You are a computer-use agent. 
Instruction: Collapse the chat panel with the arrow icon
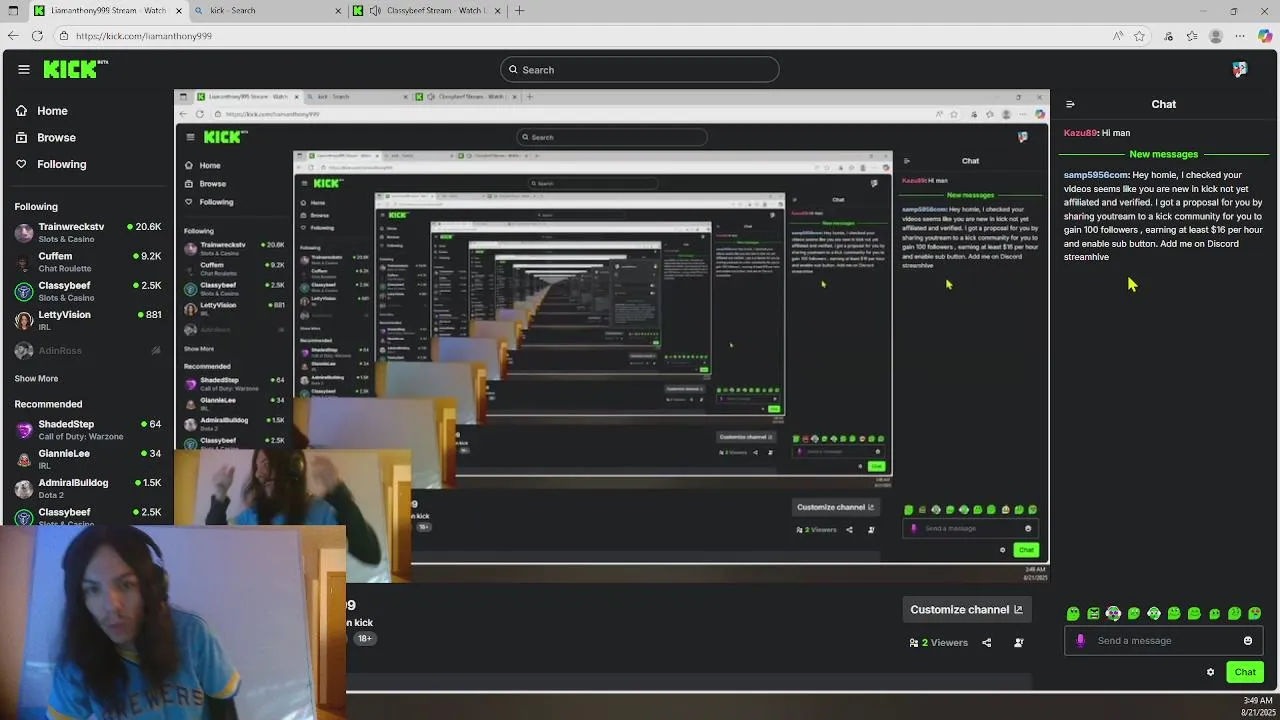pyautogui.click(x=1070, y=104)
